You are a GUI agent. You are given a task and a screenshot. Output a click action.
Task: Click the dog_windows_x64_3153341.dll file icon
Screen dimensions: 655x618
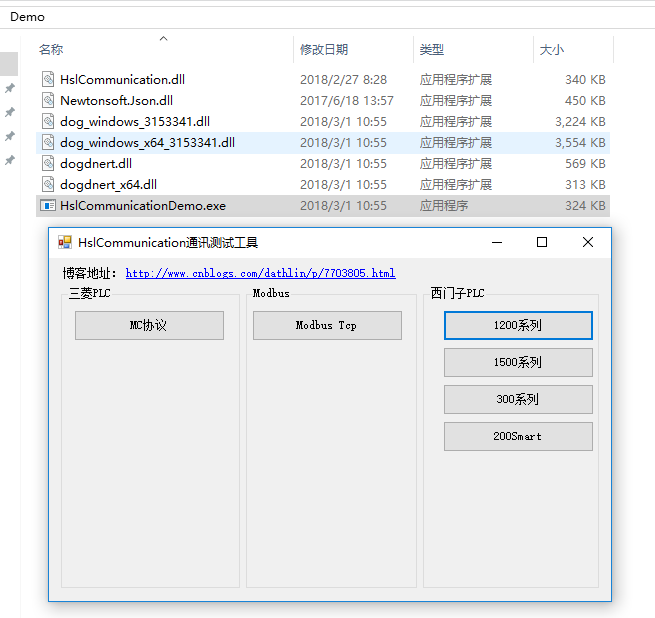click(x=48, y=142)
